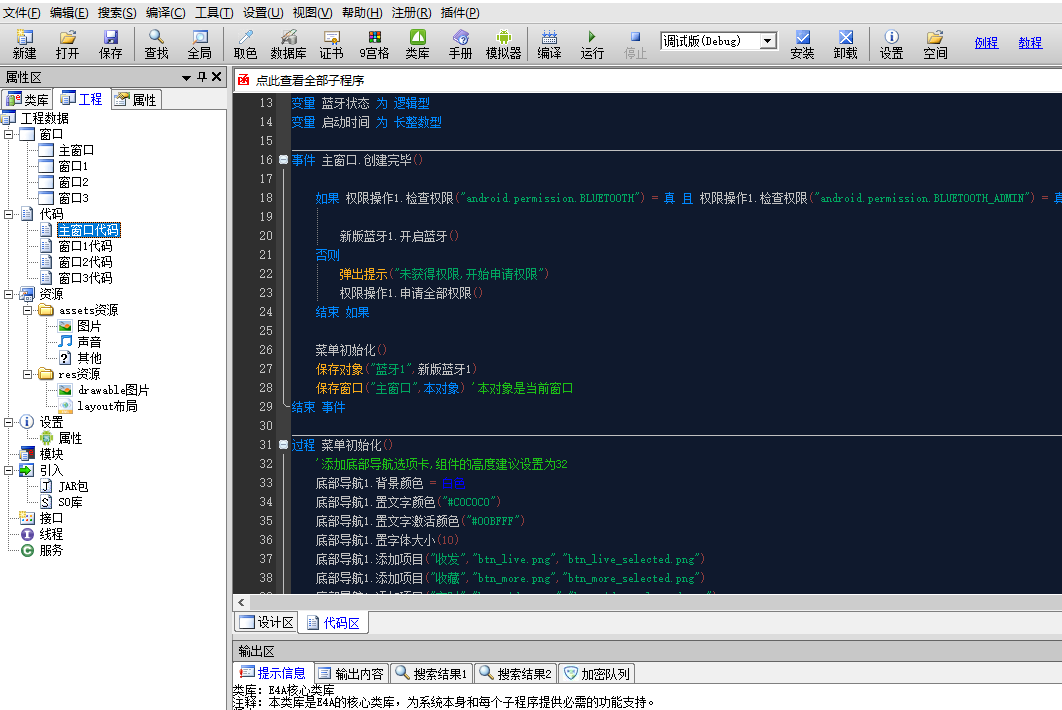Open the 加密队列 tab
Image resolution: width=1062 pixels, height=710 pixels.
pos(597,673)
